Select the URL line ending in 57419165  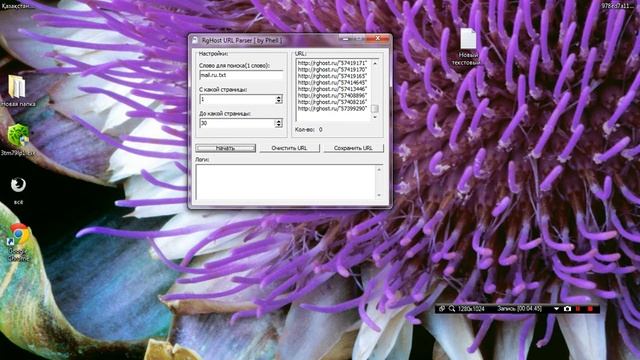coord(332,76)
